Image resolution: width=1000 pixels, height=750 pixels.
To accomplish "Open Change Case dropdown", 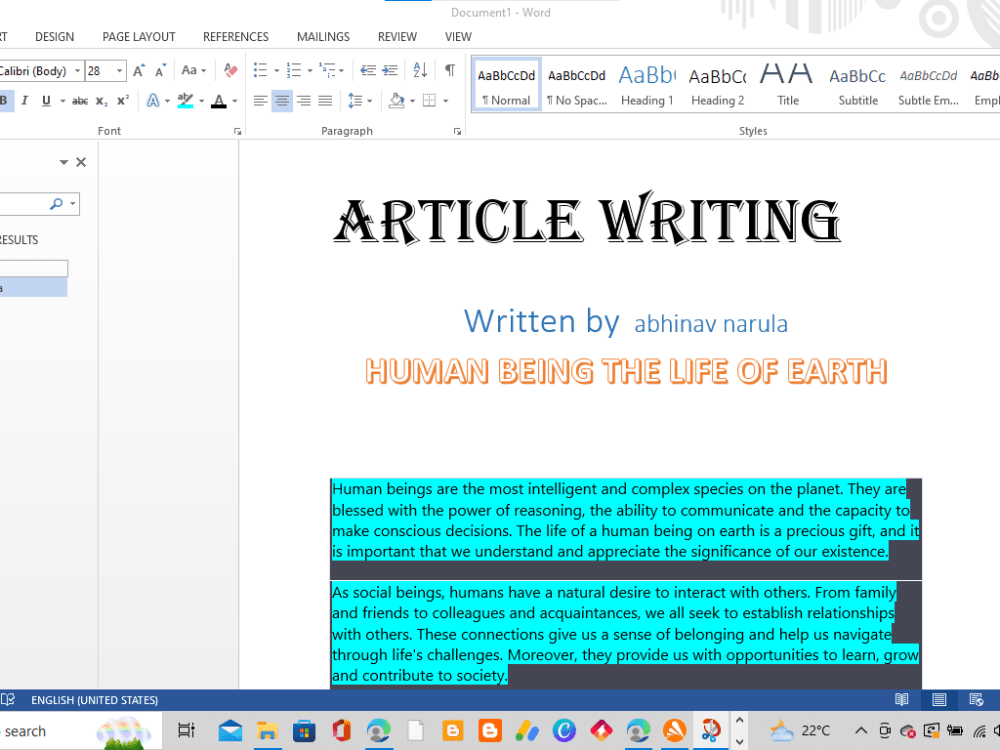I will click(x=194, y=70).
